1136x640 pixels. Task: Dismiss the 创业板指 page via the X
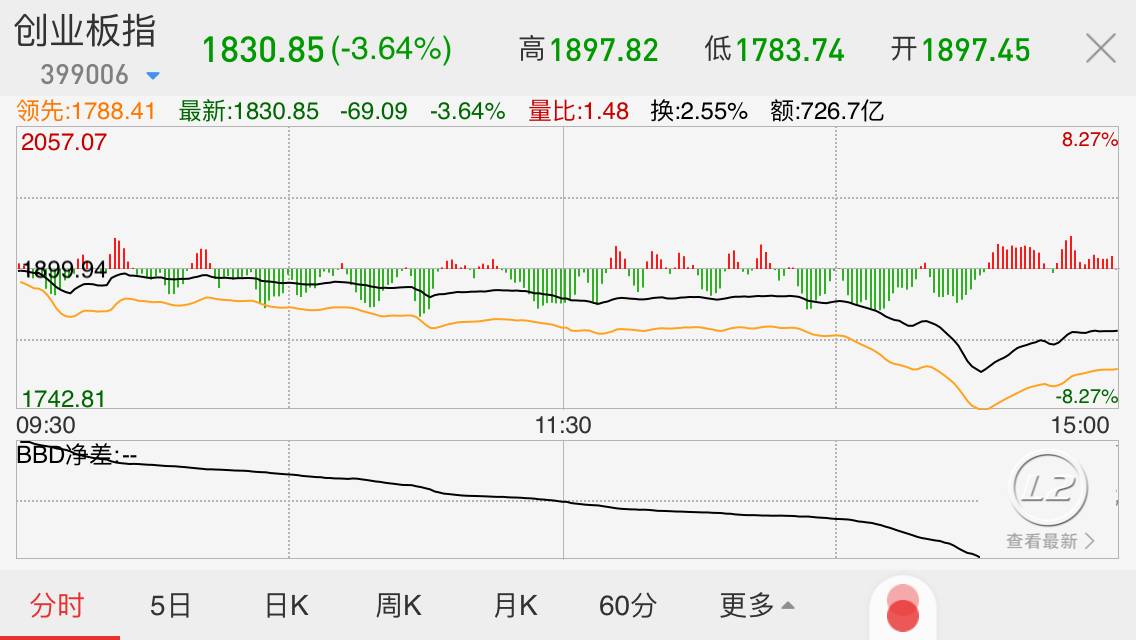(x=1101, y=47)
